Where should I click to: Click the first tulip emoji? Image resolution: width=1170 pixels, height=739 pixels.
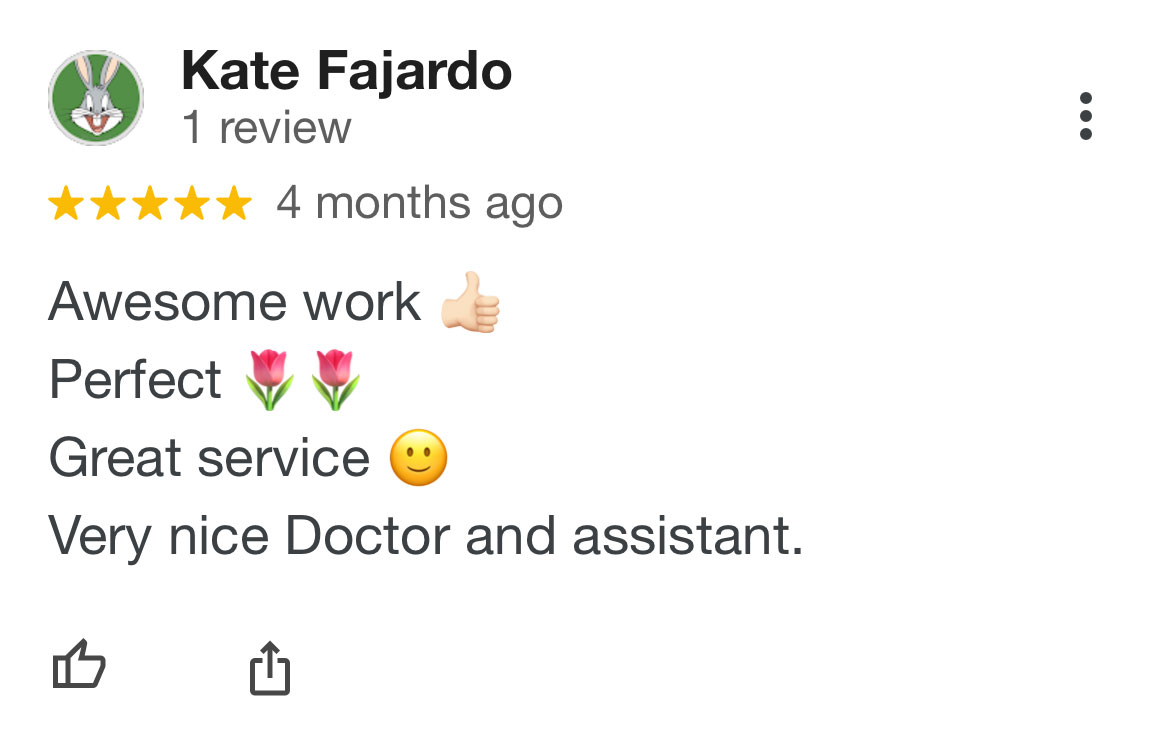270,380
